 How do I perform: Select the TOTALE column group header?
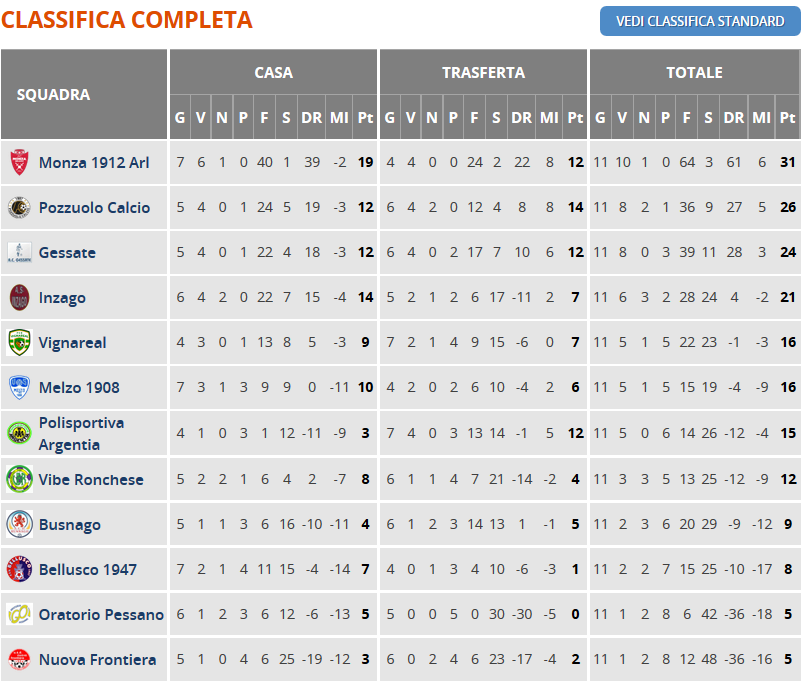(695, 72)
